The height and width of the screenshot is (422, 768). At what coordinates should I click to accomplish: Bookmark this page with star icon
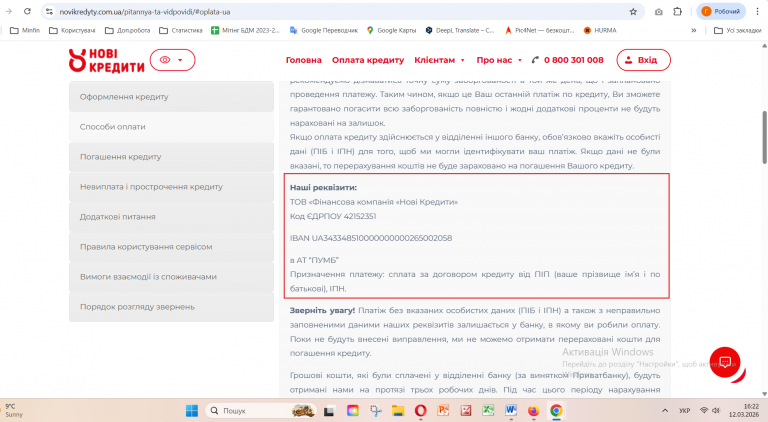click(633, 12)
